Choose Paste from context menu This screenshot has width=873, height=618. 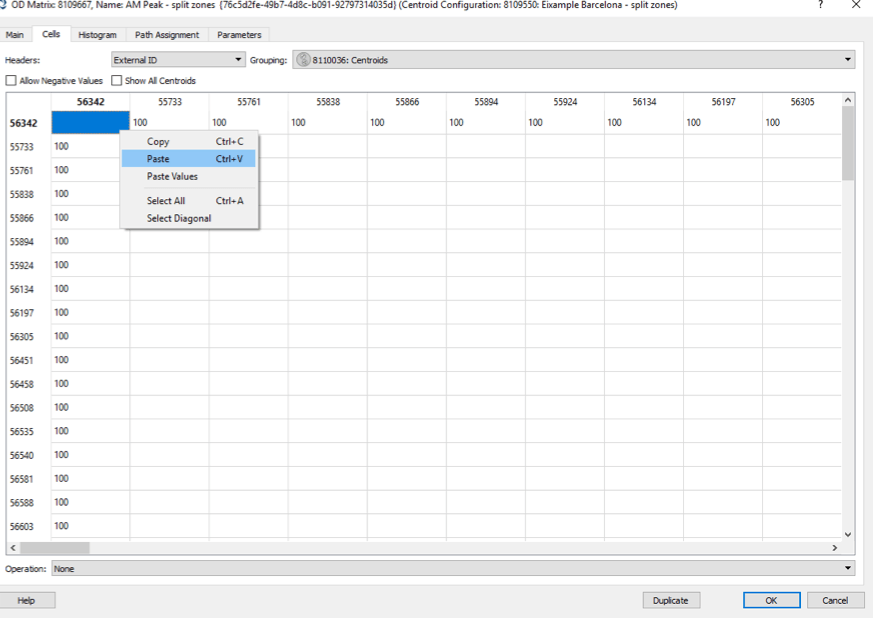pyautogui.click(x=189, y=159)
